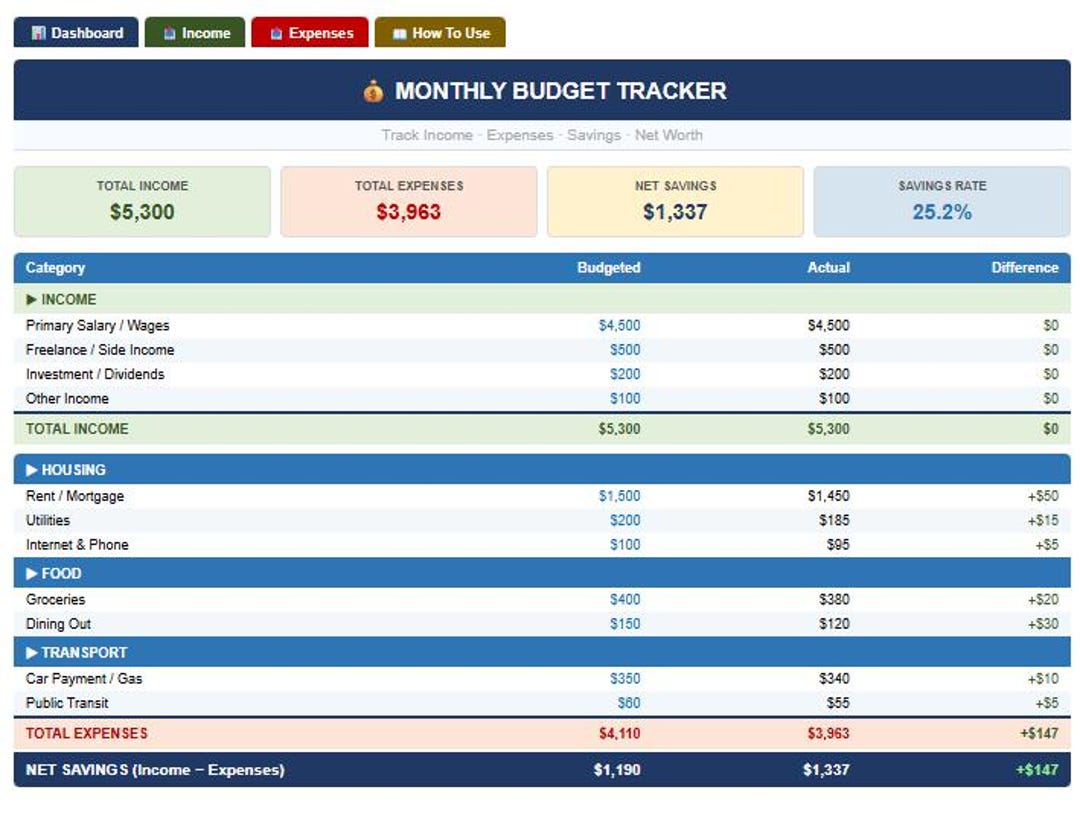1080x813 pixels.
Task: Edit Car Payment / Gas budgeted $350 cell
Action: pyautogui.click(x=625, y=679)
